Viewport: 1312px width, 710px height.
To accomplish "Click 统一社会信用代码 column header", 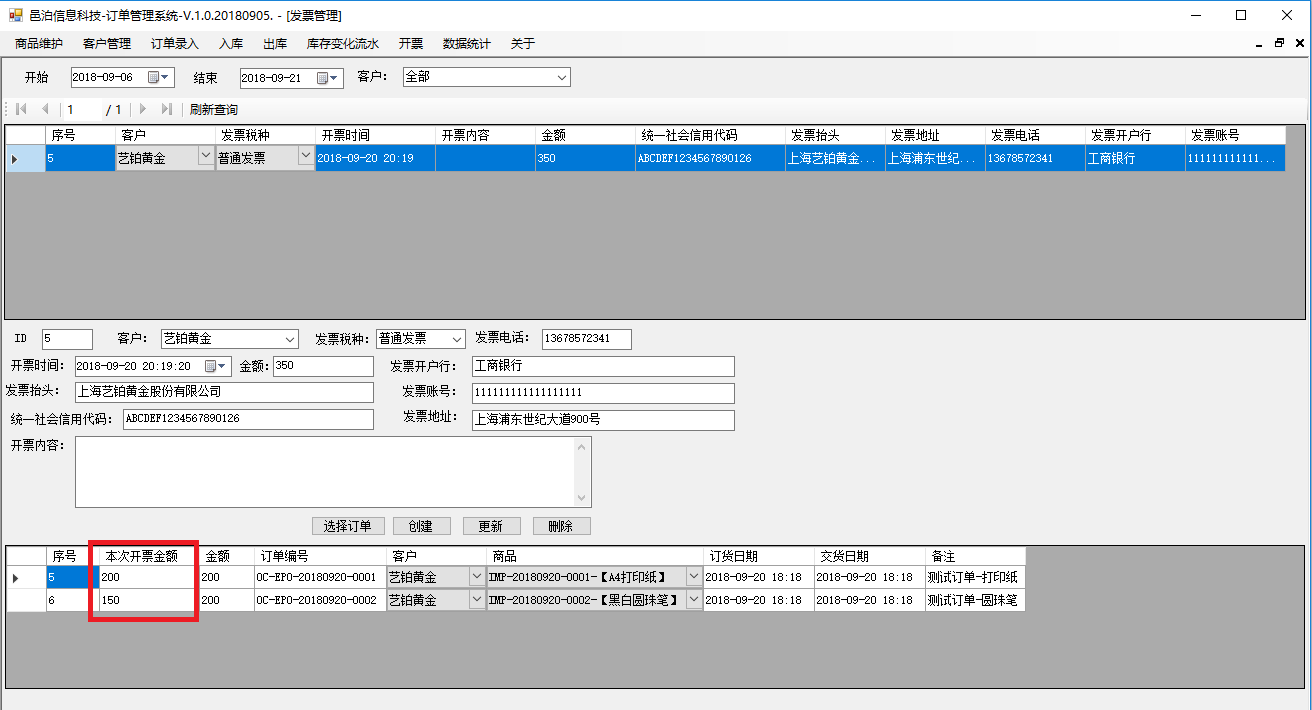I will pos(710,135).
